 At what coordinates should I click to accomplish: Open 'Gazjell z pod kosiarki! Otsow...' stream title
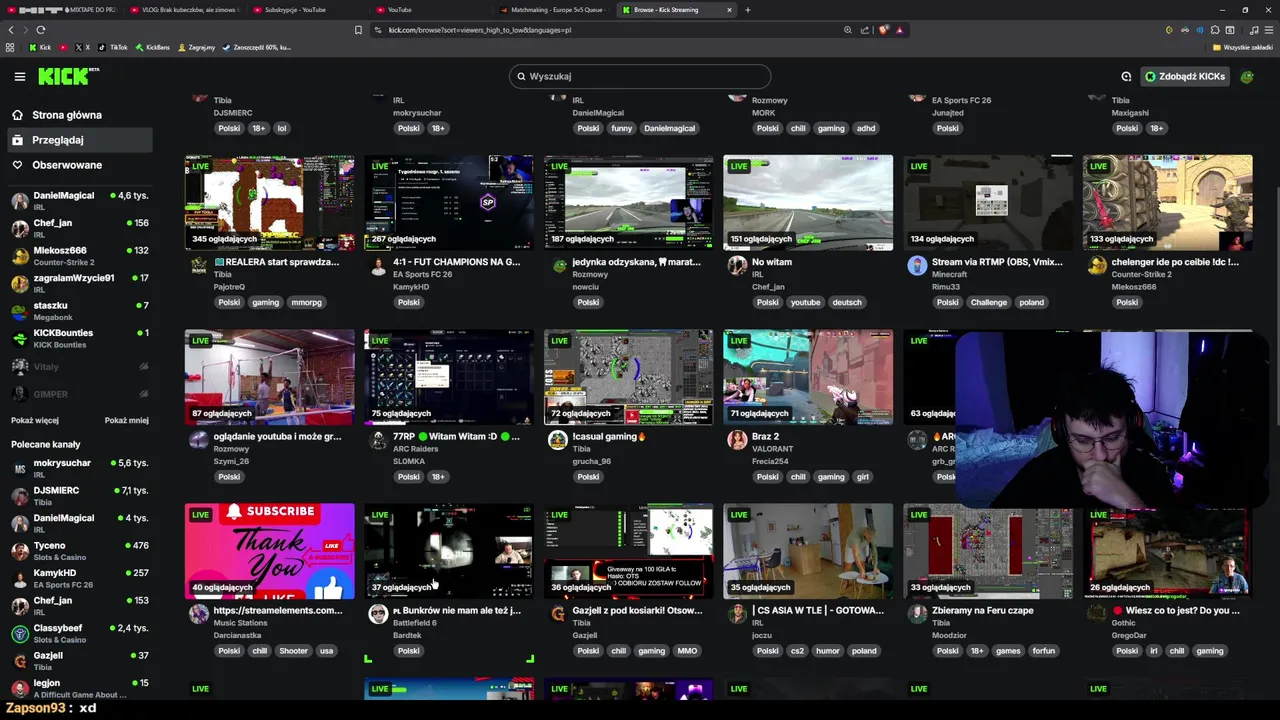[638, 610]
